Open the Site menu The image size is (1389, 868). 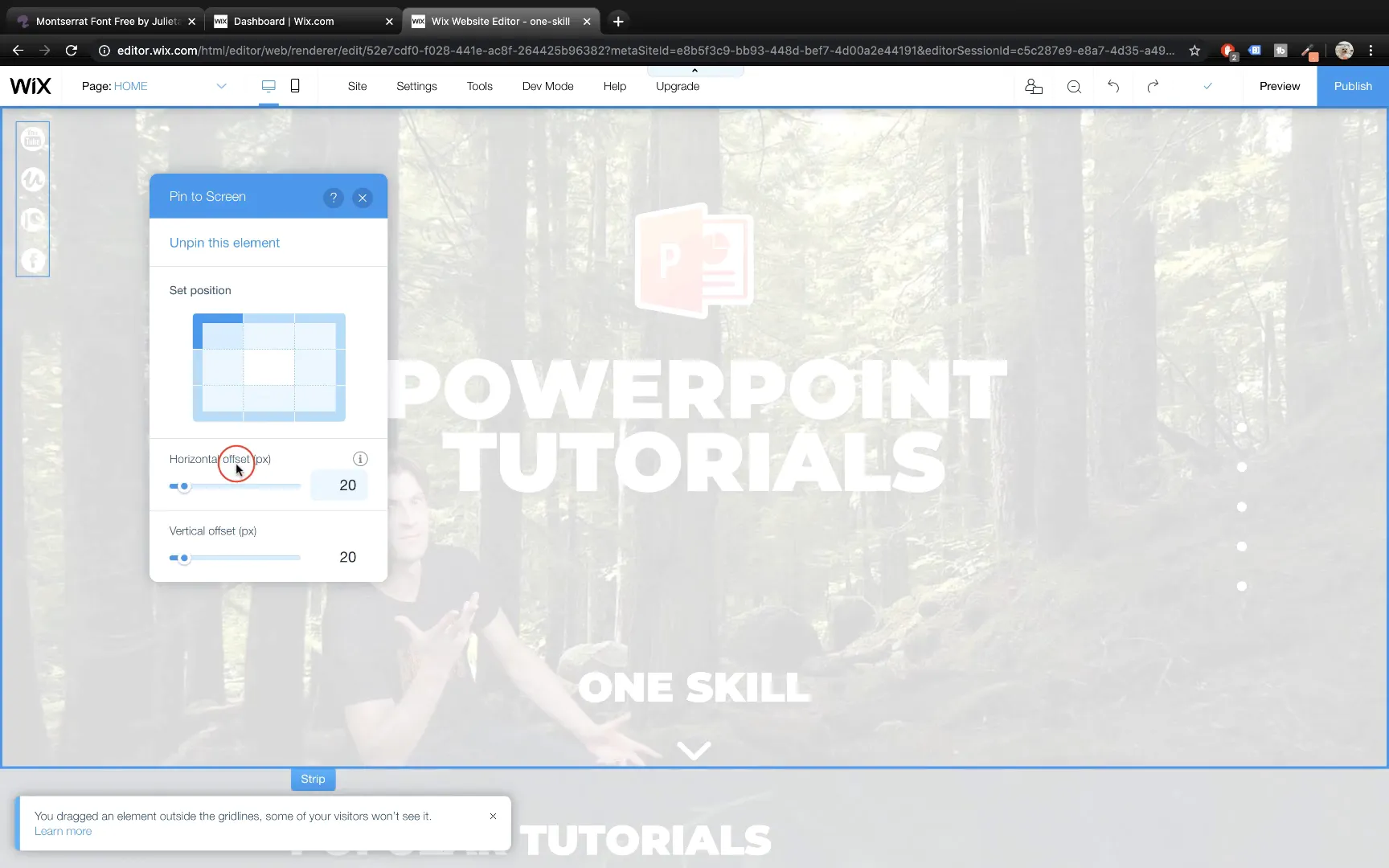(357, 86)
